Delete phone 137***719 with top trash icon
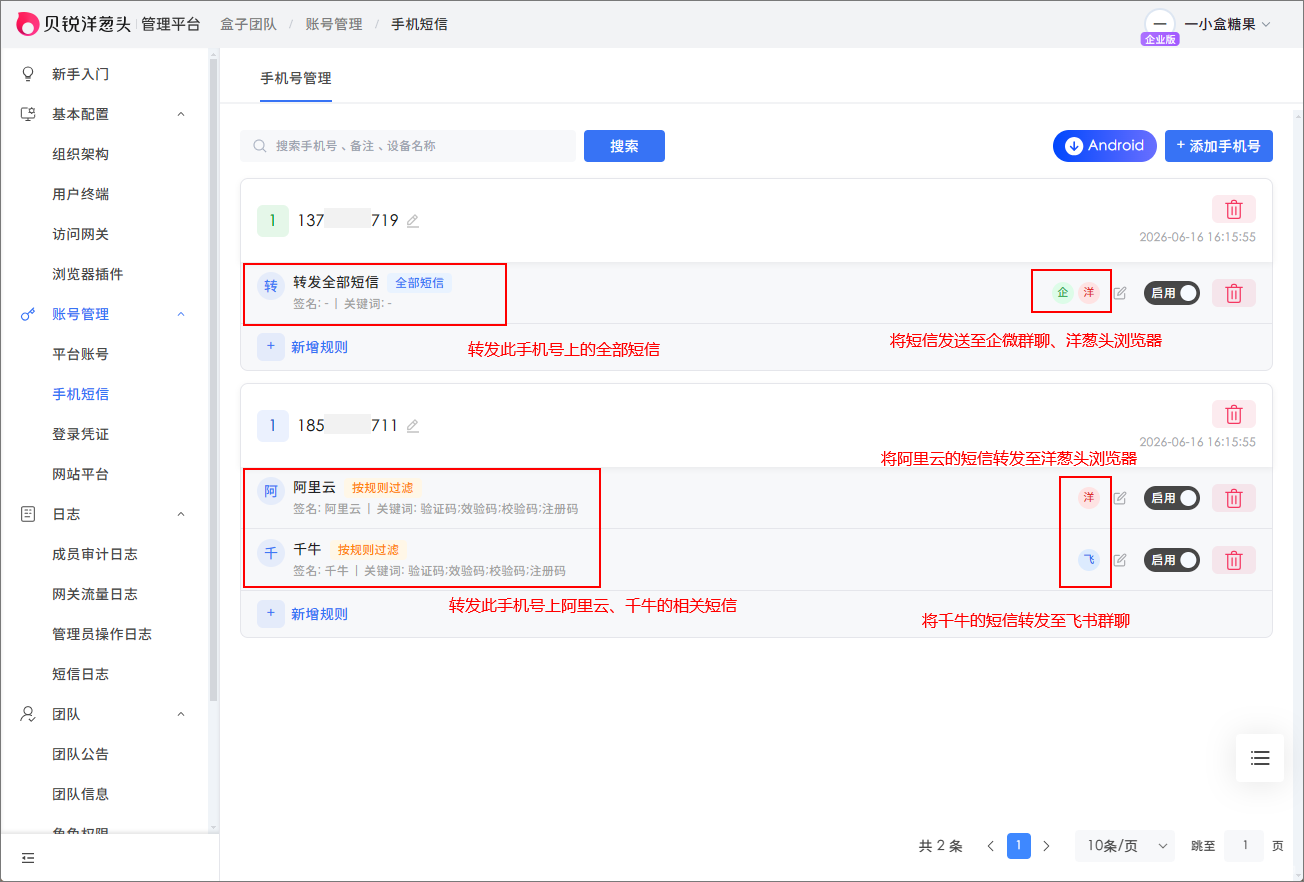The height and width of the screenshot is (882, 1304). tap(1234, 209)
